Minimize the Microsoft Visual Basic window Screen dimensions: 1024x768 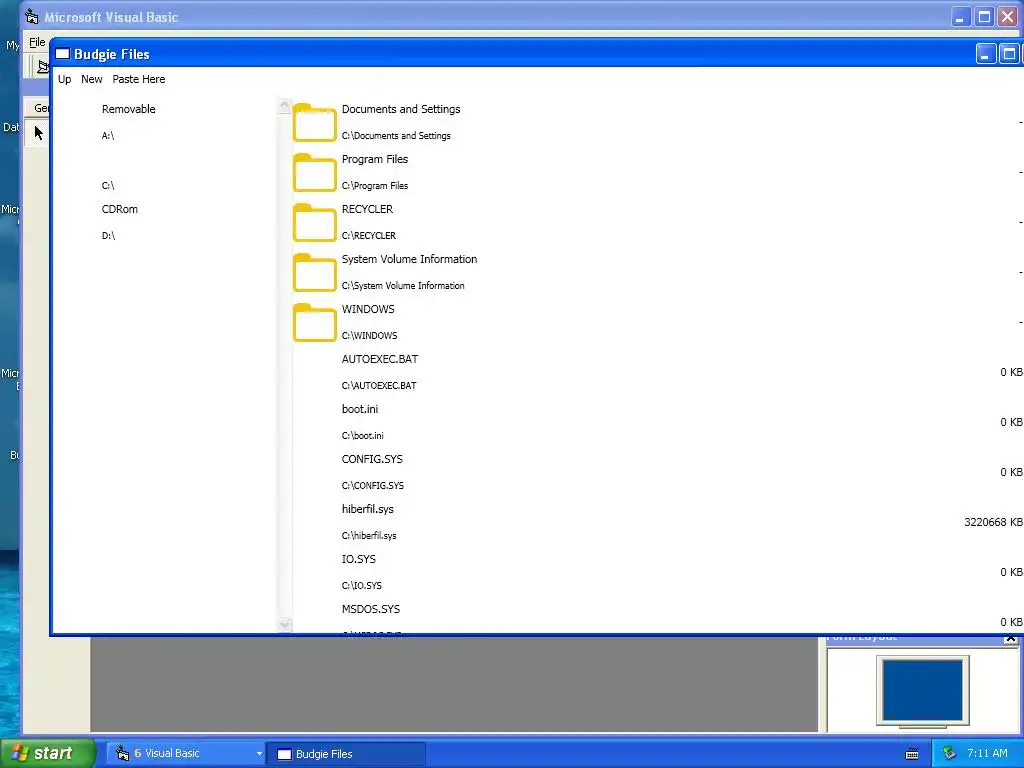point(960,17)
